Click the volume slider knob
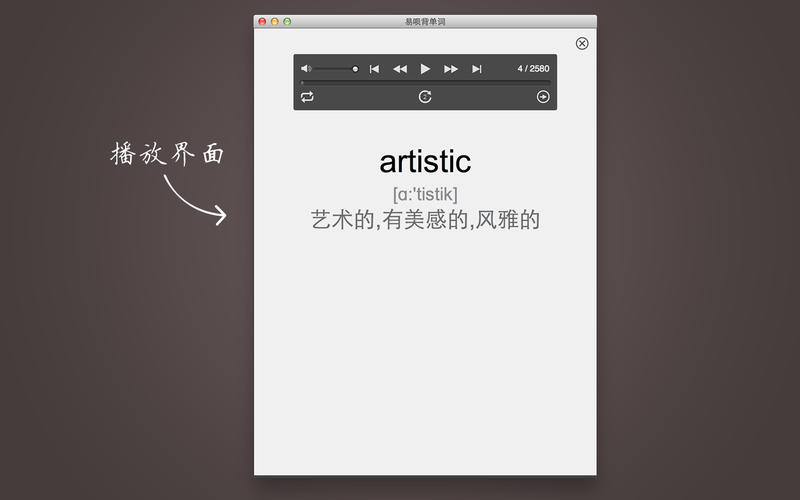Viewport: 800px width, 500px height. pos(355,69)
